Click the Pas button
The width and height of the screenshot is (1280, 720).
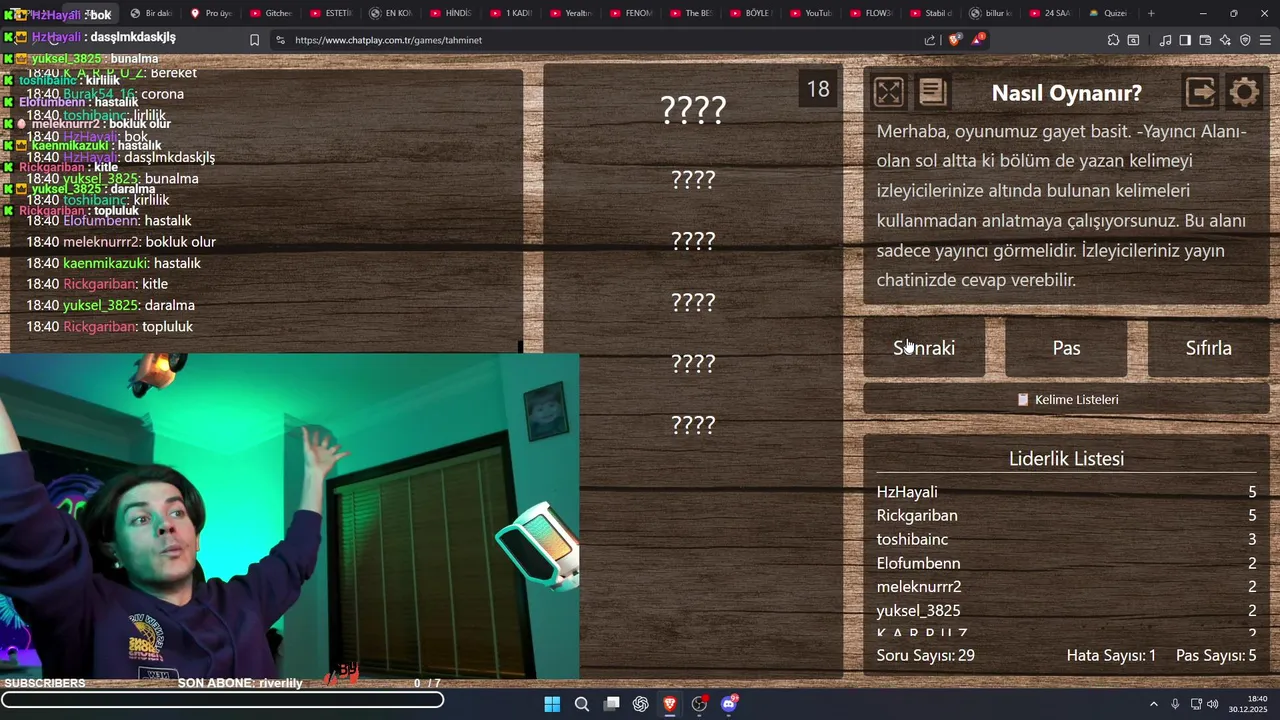pos(1066,348)
